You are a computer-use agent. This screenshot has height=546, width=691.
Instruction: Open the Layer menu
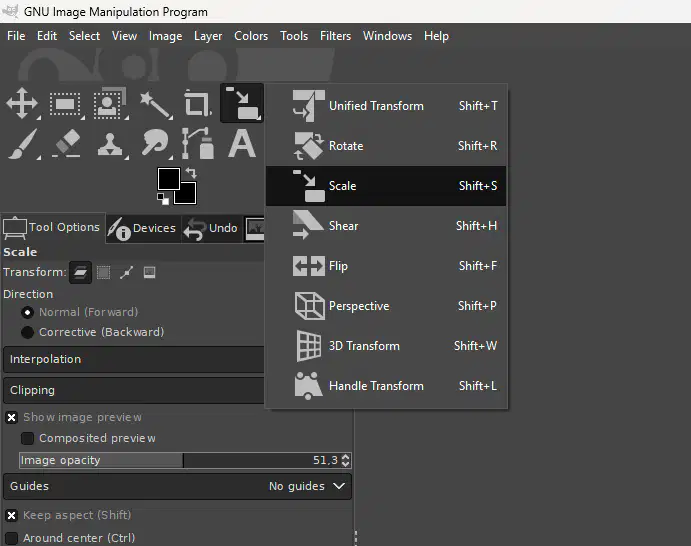pyautogui.click(x=208, y=36)
